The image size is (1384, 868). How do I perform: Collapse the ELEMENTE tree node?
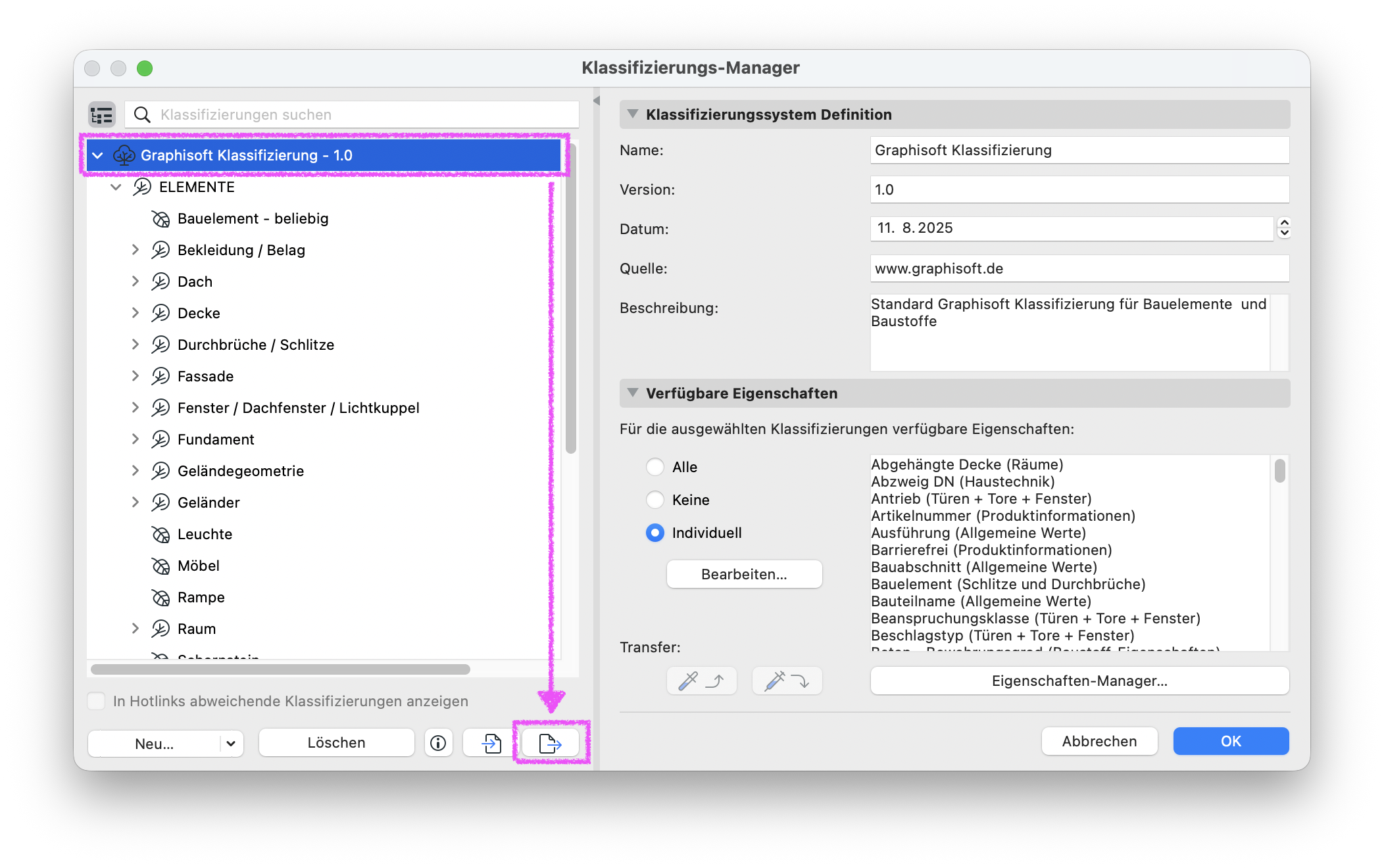click(x=116, y=187)
